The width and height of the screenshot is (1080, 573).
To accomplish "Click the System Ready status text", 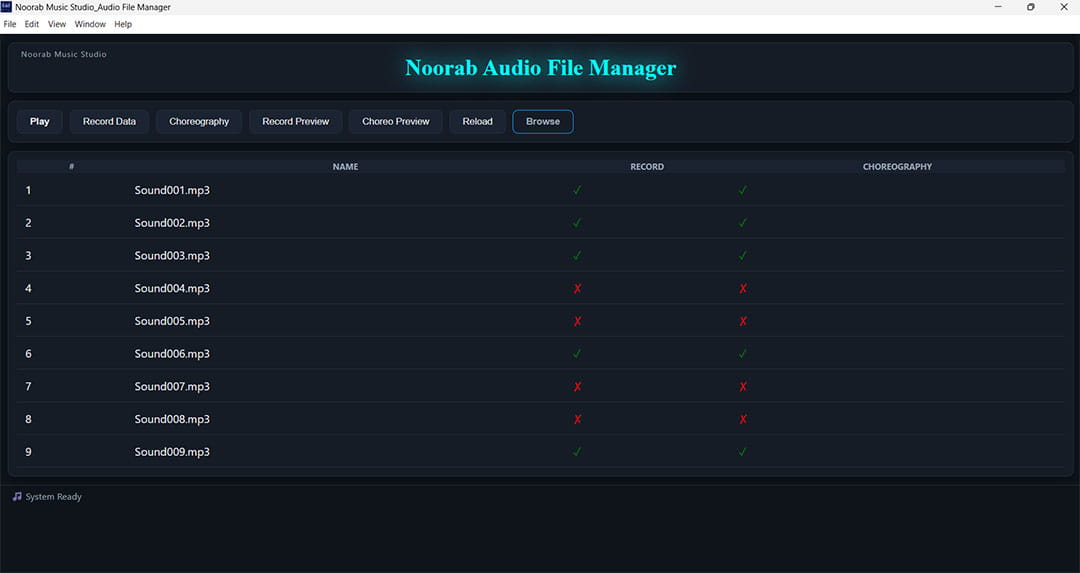I will click(54, 497).
